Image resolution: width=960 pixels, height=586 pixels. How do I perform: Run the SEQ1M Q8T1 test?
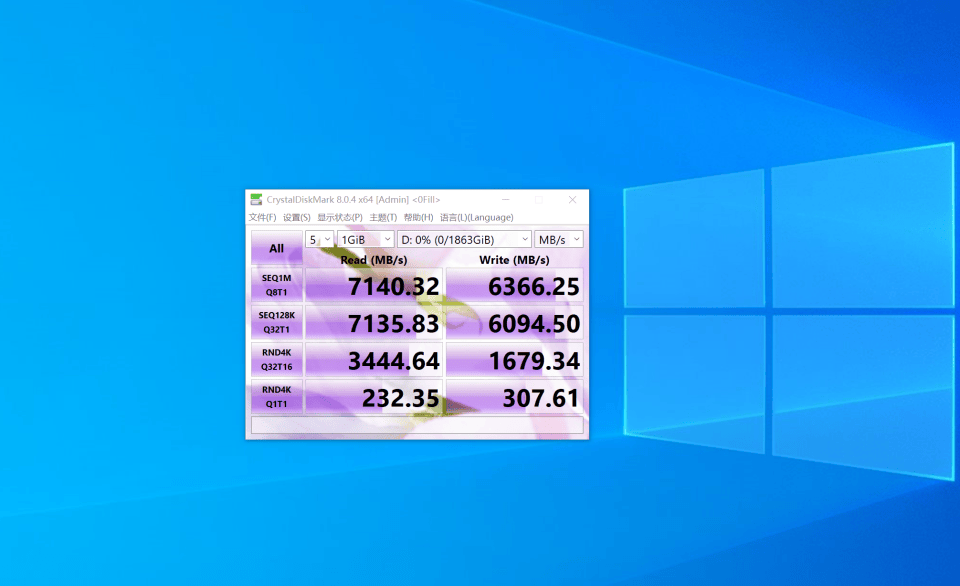click(276, 285)
